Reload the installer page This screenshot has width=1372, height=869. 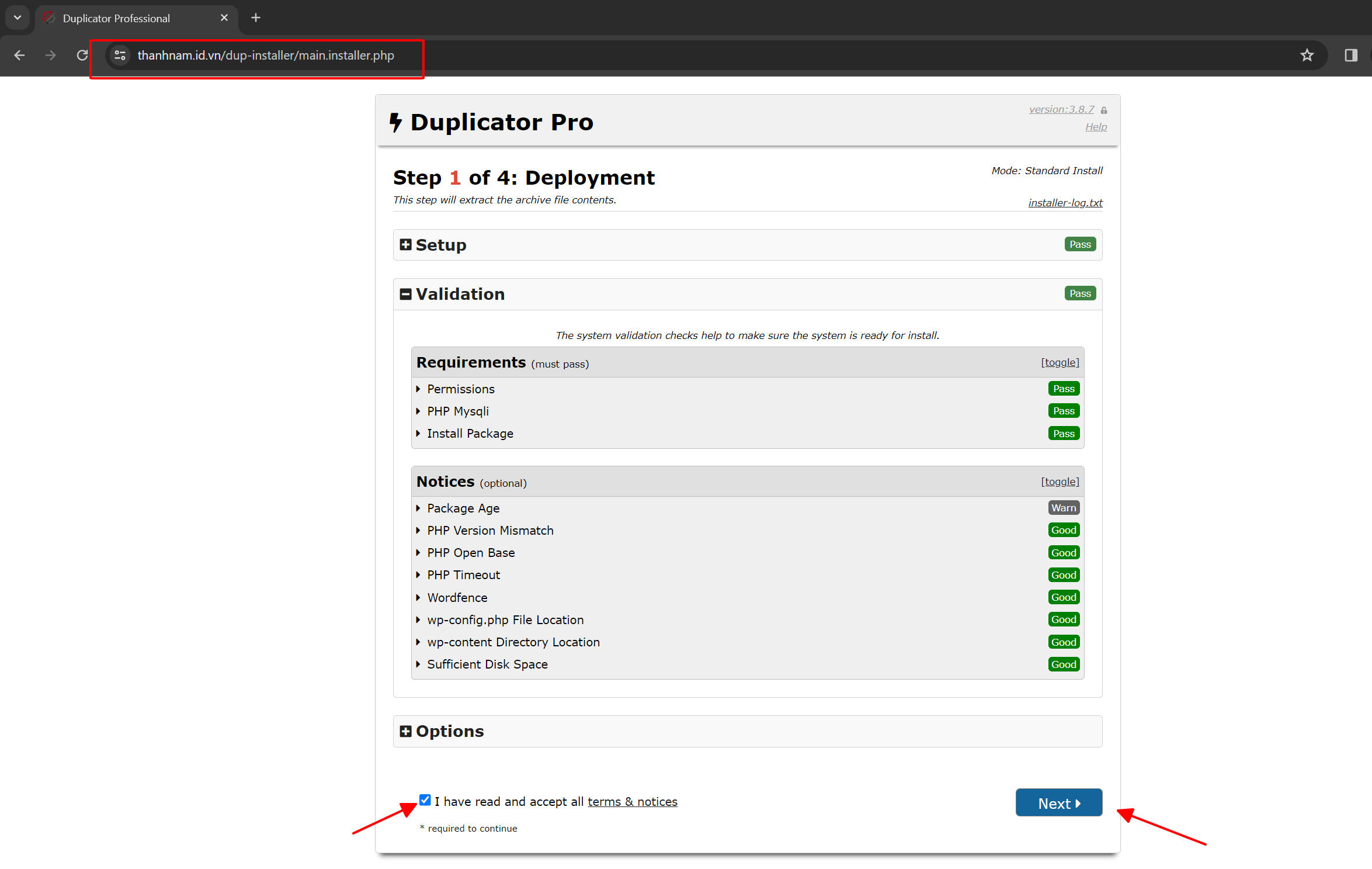click(82, 55)
